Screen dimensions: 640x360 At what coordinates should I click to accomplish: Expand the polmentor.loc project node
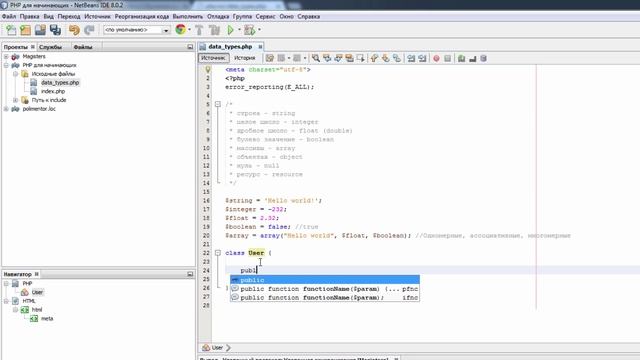(6, 109)
